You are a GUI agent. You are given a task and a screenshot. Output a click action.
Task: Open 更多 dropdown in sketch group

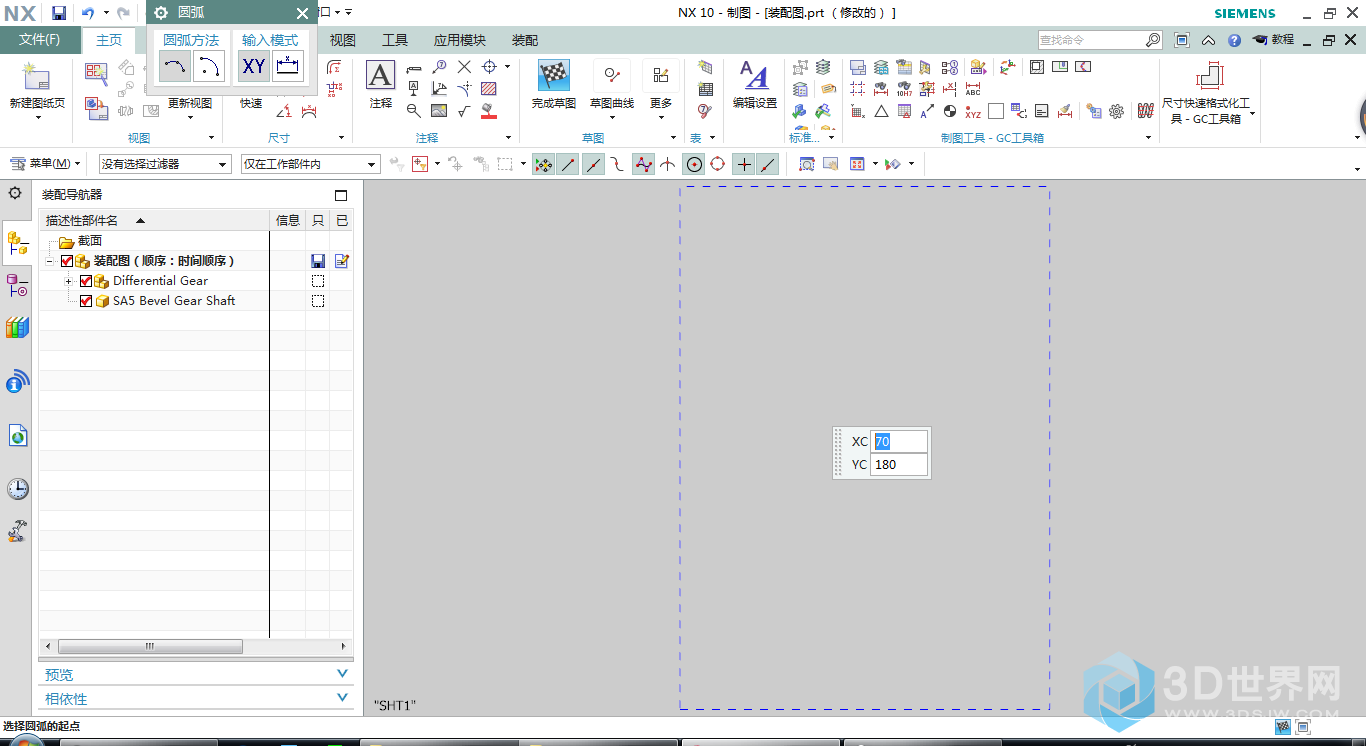click(x=661, y=90)
